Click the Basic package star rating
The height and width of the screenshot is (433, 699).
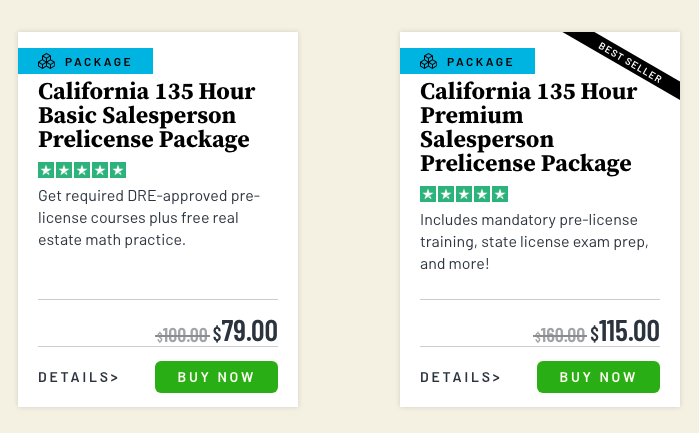click(x=82, y=170)
